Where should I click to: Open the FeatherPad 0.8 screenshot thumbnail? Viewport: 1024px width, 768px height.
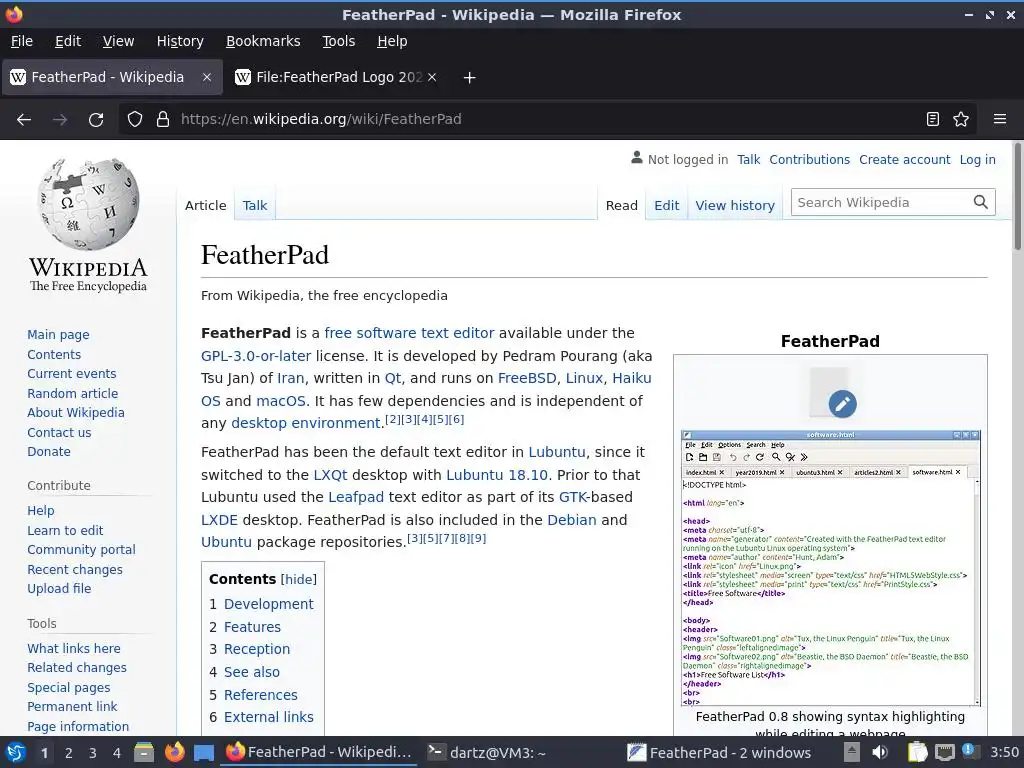830,568
